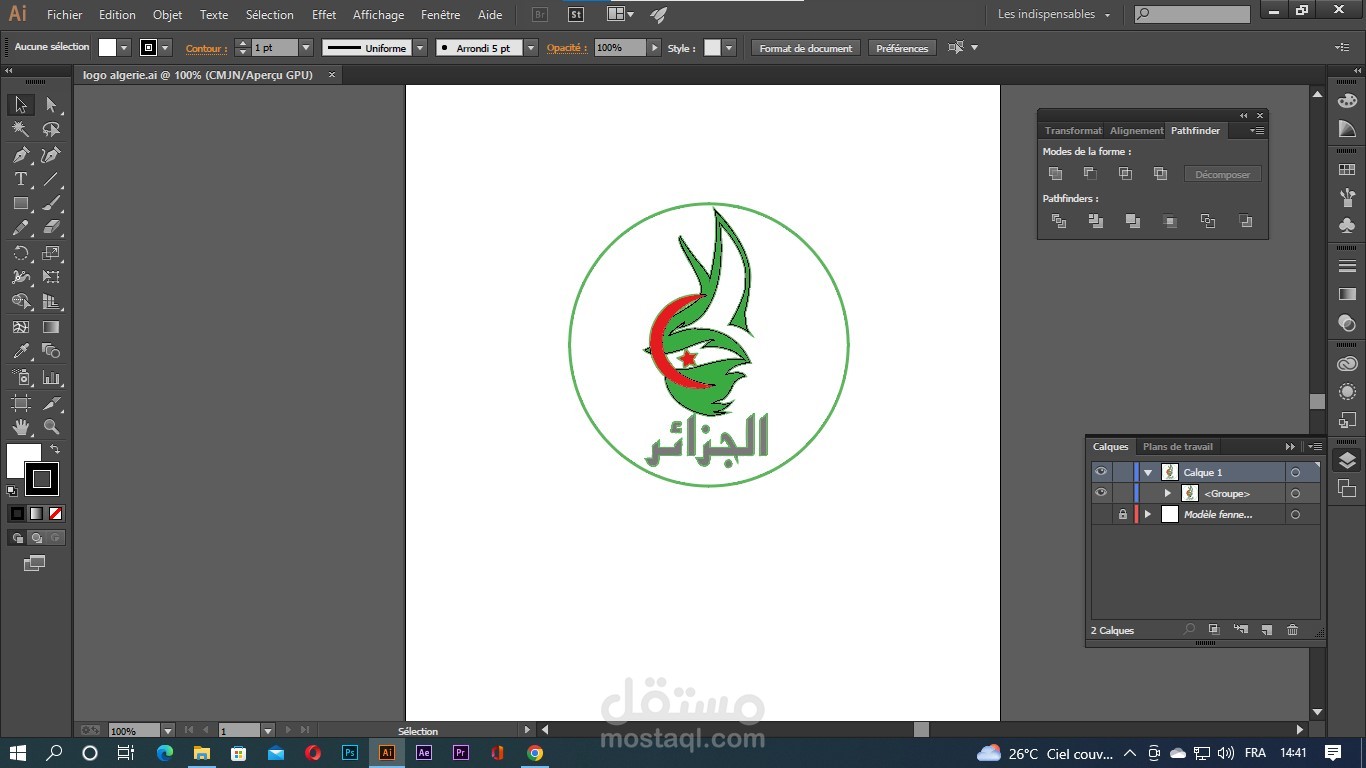1366x768 pixels.
Task: Set paint mode to None
Action: point(56,513)
